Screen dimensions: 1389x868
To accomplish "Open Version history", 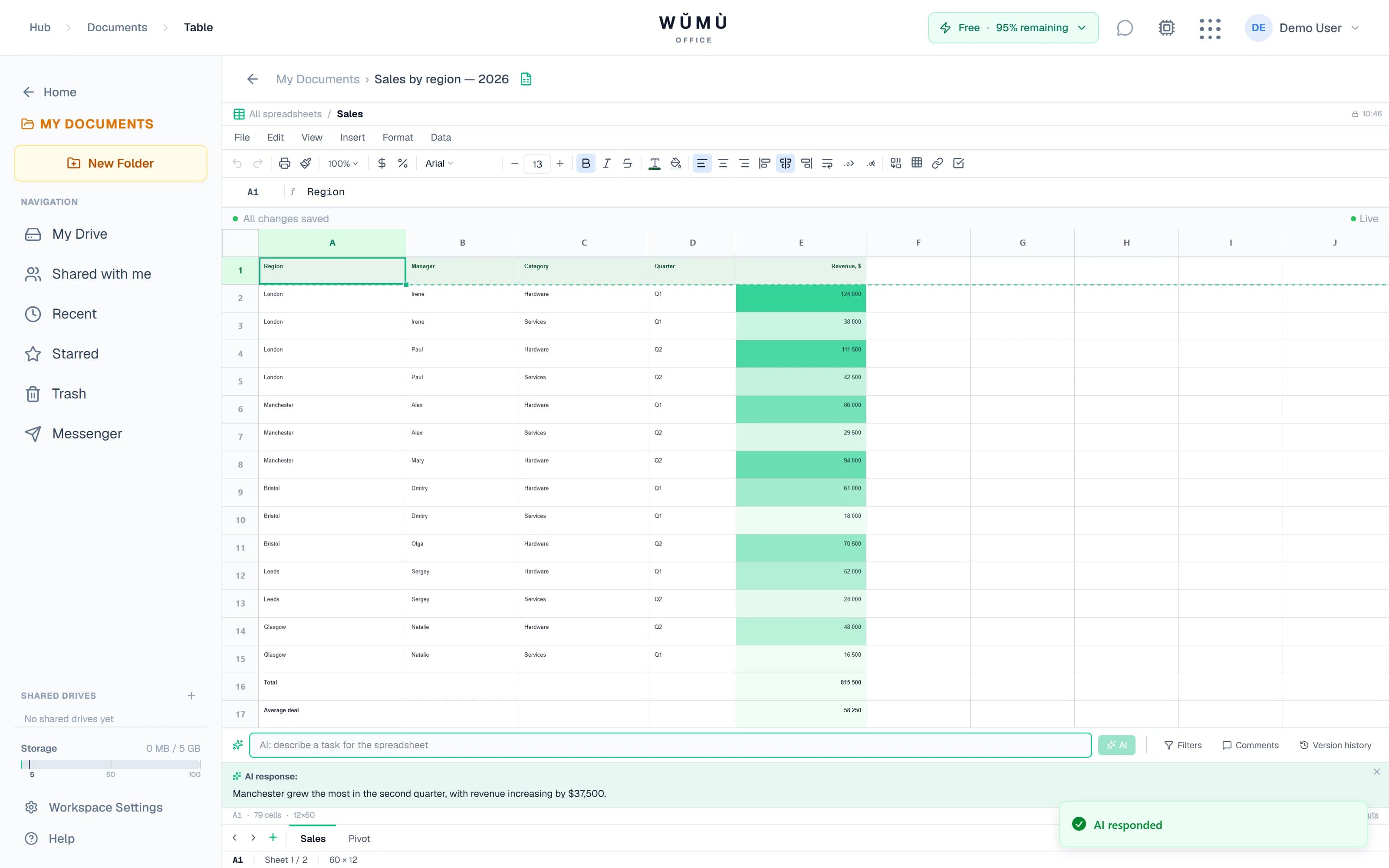I will [1335, 745].
